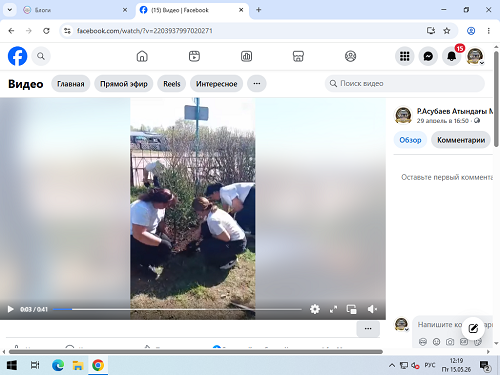Insert avatar sticker in comment
The image size is (500, 375).
point(423,342)
